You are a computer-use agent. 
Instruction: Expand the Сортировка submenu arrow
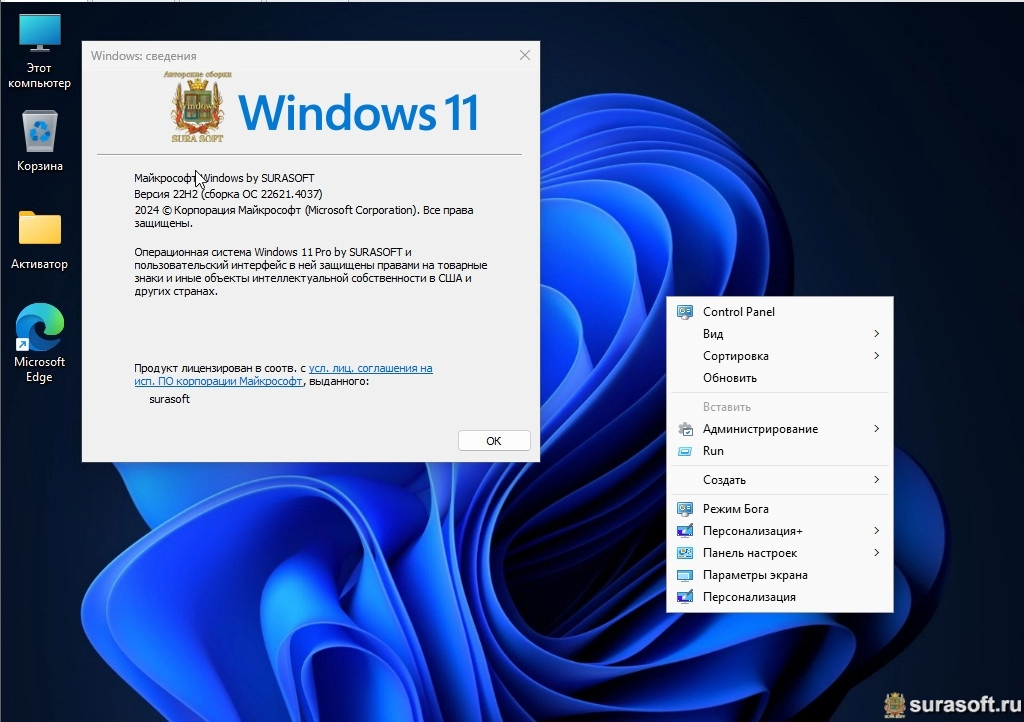coord(876,356)
